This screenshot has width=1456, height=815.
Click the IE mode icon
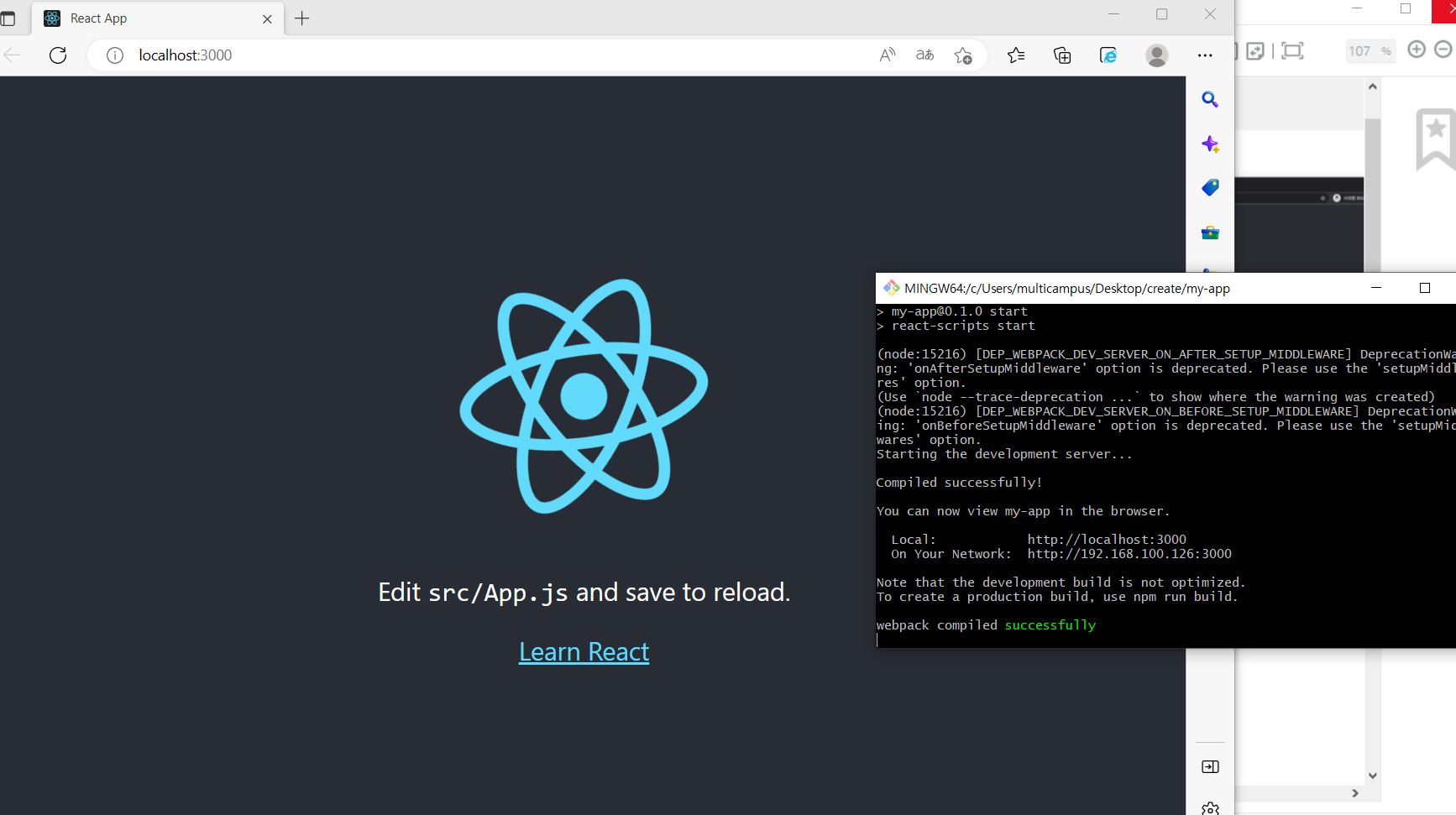tap(1108, 55)
